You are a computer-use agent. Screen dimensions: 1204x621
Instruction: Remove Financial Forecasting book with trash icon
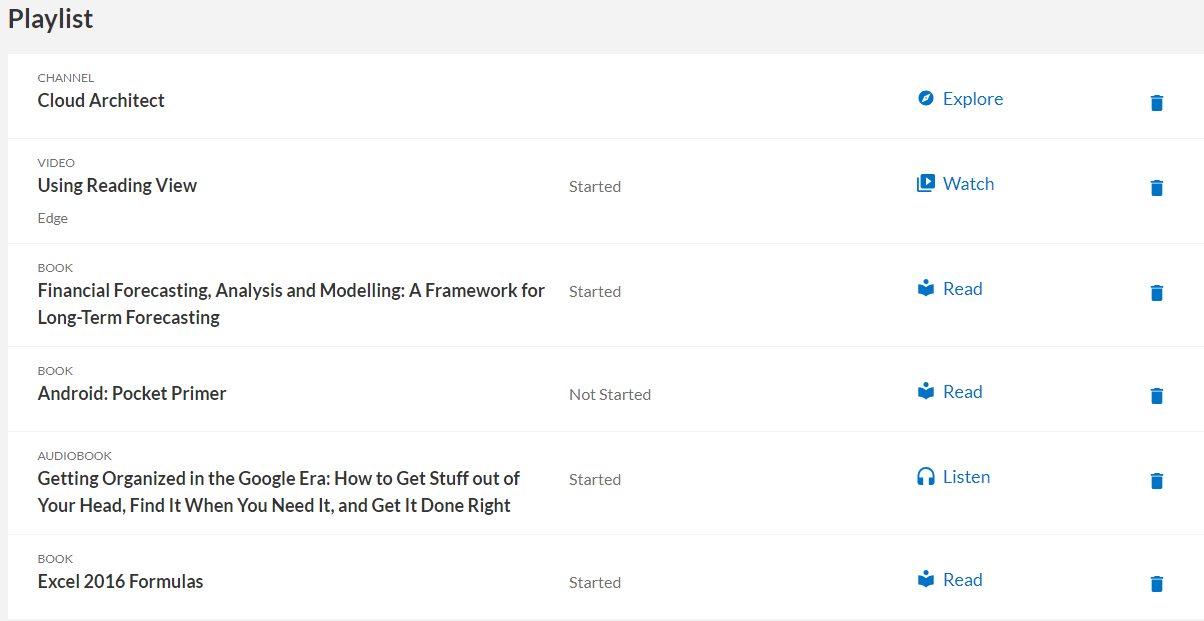coord(1157,292)
